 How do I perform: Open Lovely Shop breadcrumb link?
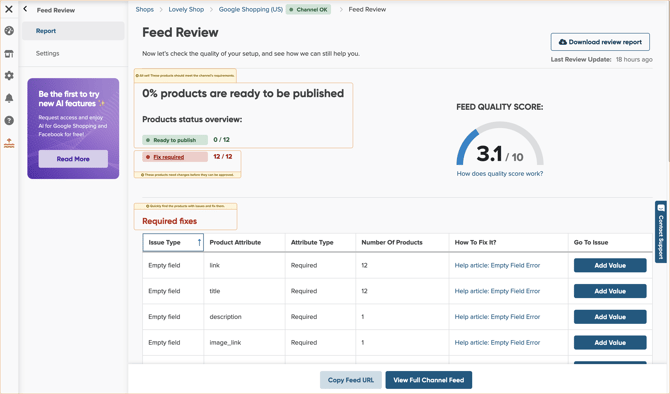click(186, 9)
